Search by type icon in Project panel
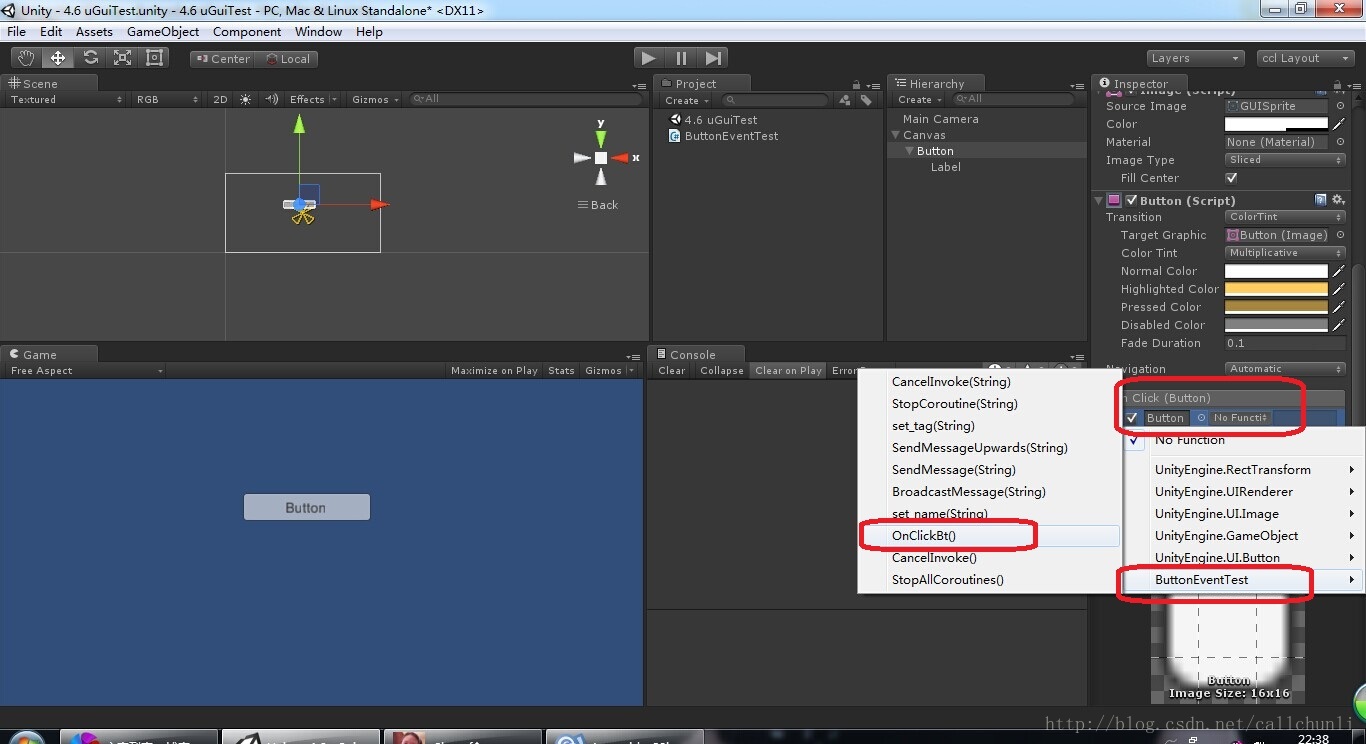The image size is (1366, 744). pos(846,100)
